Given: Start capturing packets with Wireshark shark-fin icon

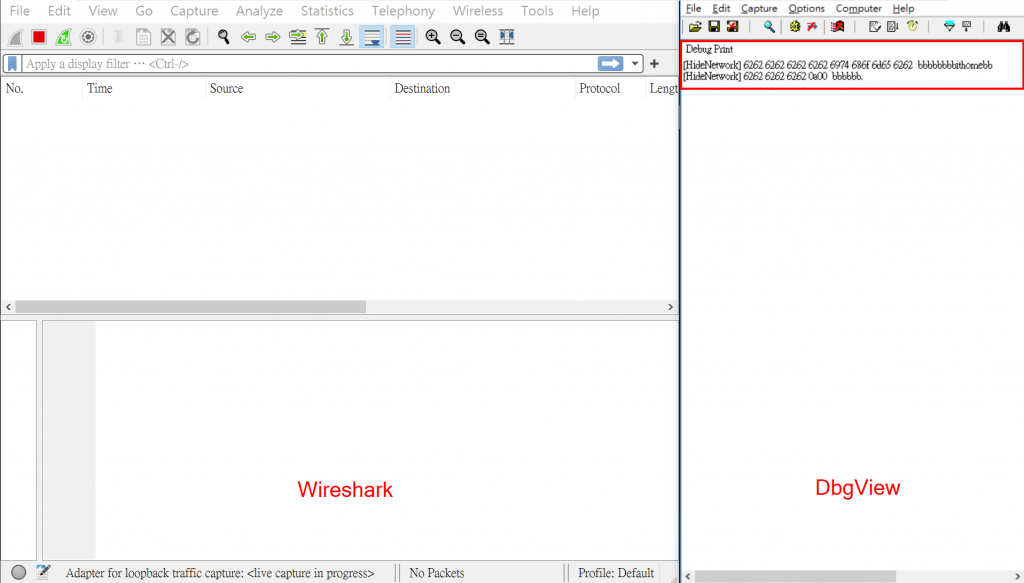Looking at the screenshot, I should [x=16, y=37].
